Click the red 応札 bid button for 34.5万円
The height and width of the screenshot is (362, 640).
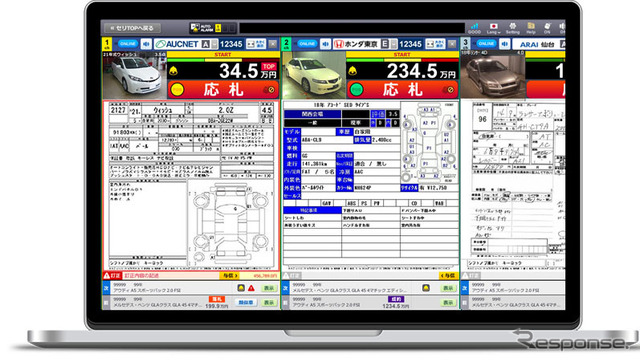tap(223, 89)
